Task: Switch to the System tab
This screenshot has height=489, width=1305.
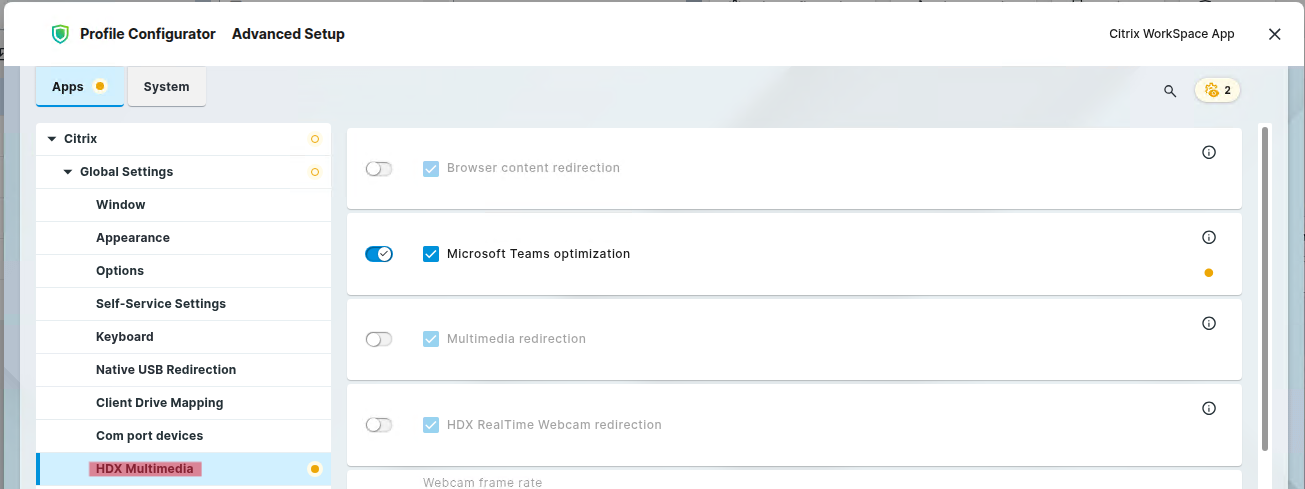Action: (x=166, y=87)
